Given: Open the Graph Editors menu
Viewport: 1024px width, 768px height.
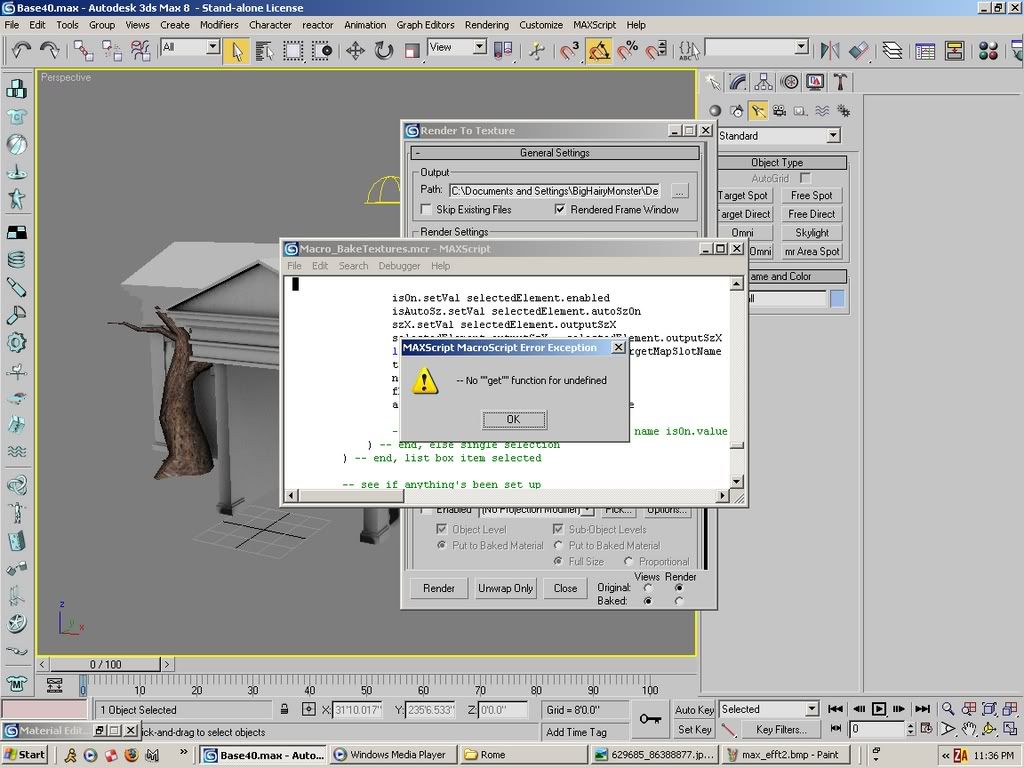Looking at the screenshot, I should pyautogui.click(x=425, y=25).
